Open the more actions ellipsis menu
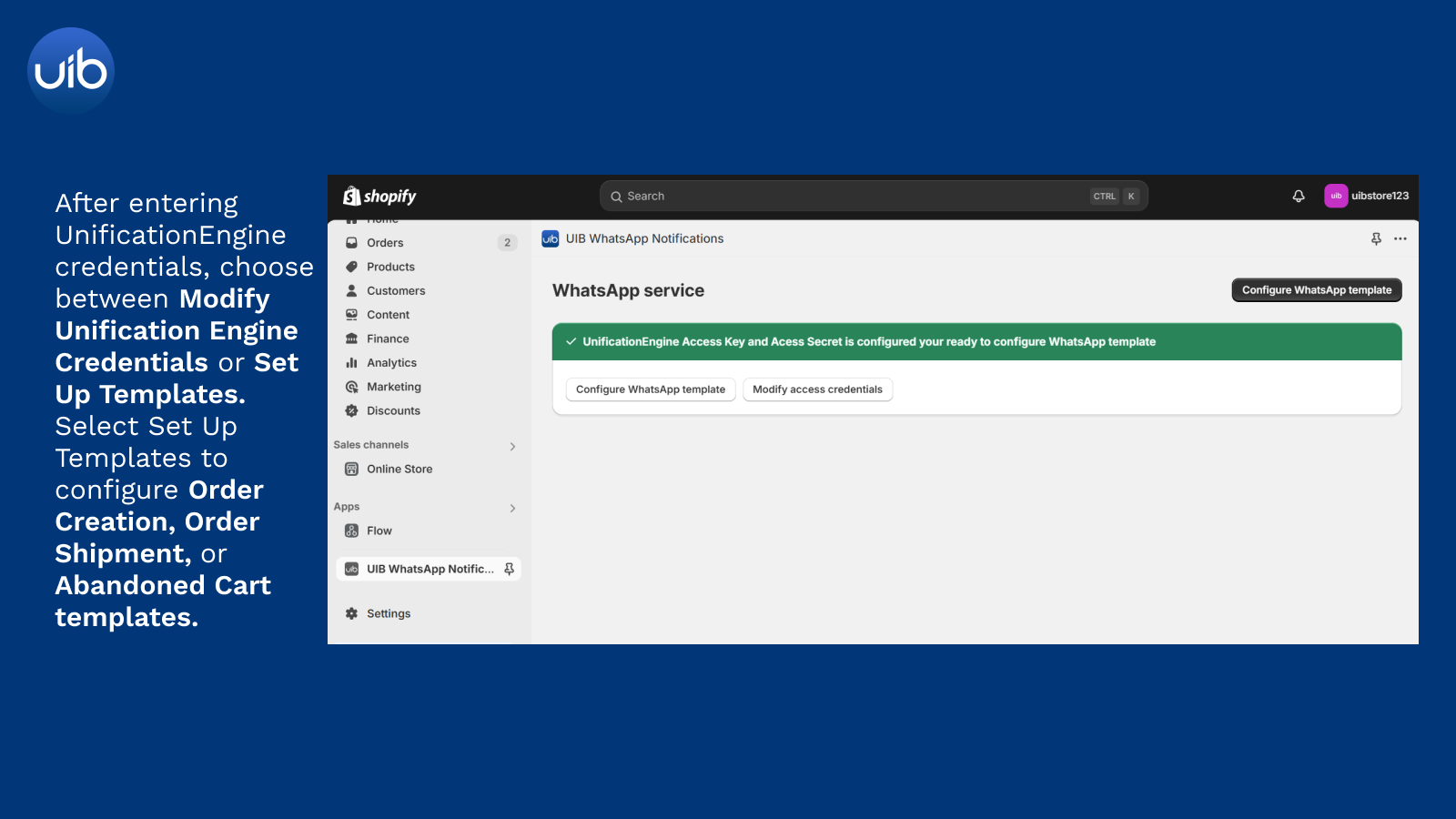 1400,239
